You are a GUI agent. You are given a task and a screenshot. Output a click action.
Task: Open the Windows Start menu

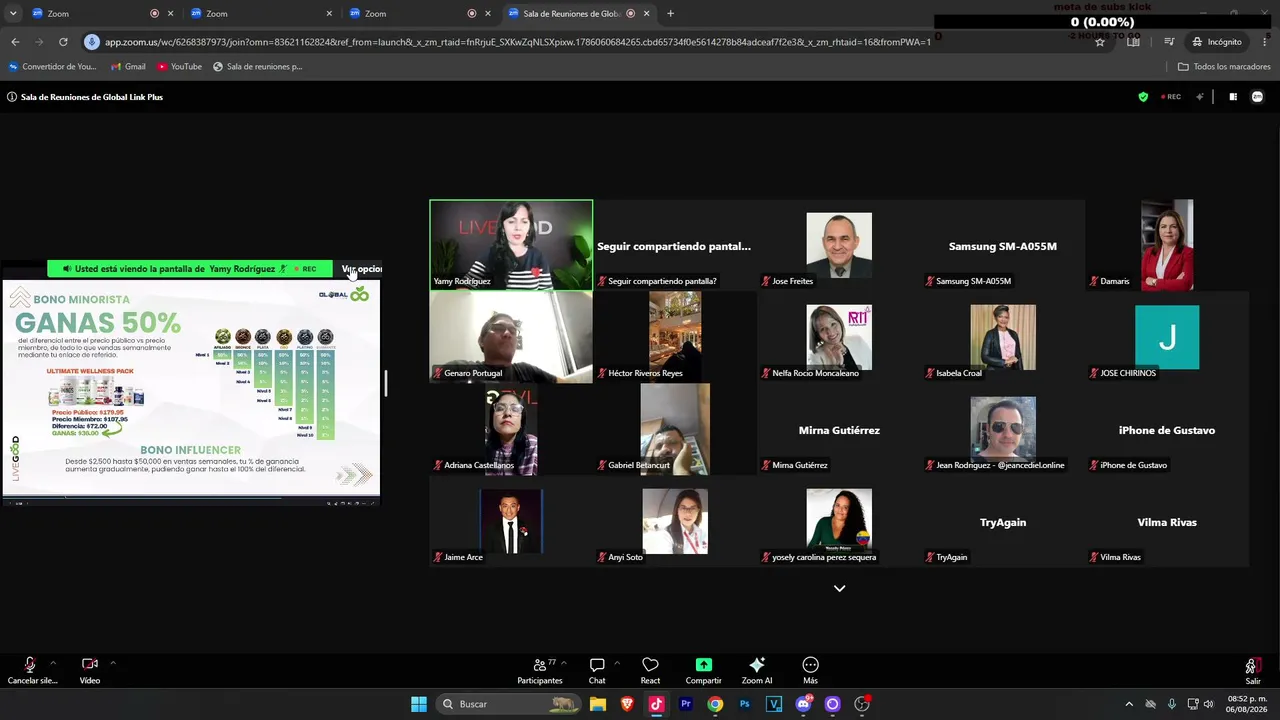419,704
